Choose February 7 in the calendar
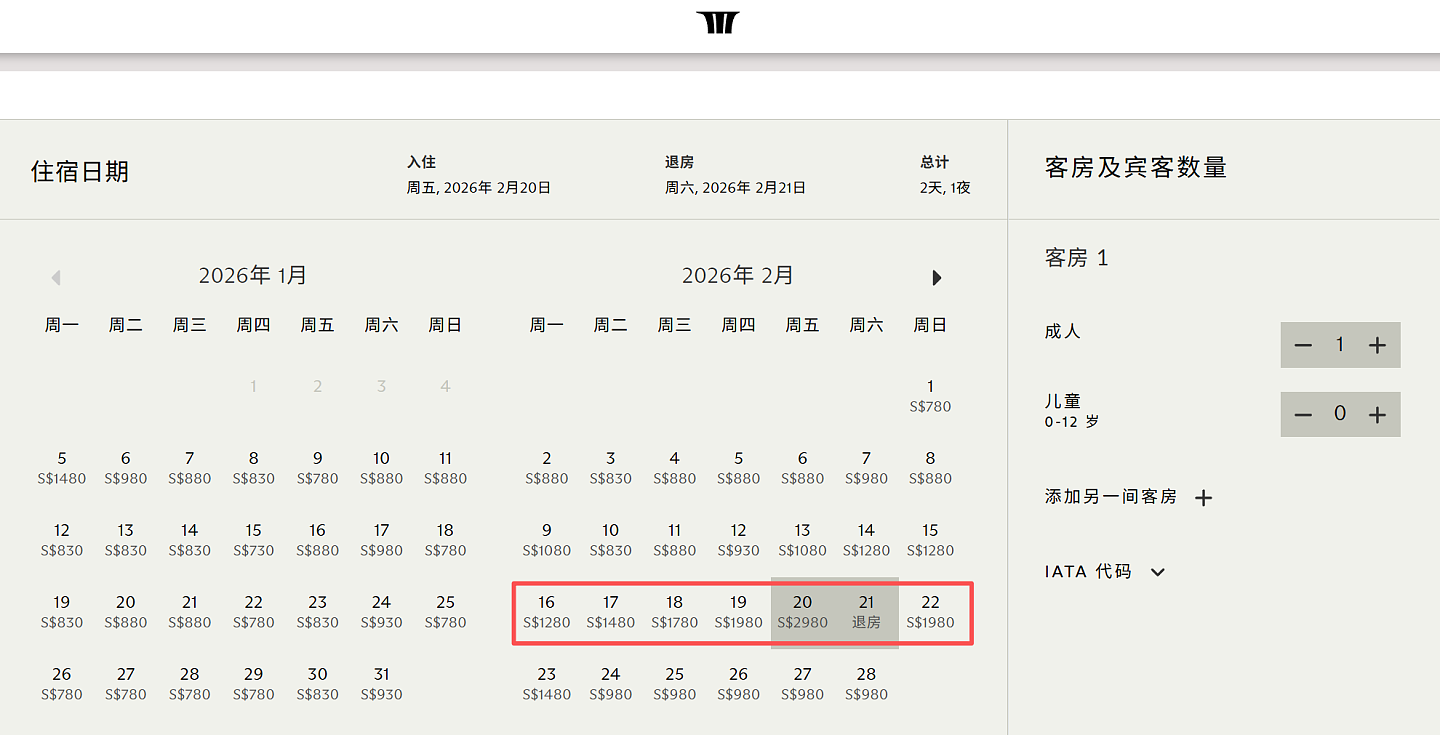The image size is (1440, 735). pos(867,468)
